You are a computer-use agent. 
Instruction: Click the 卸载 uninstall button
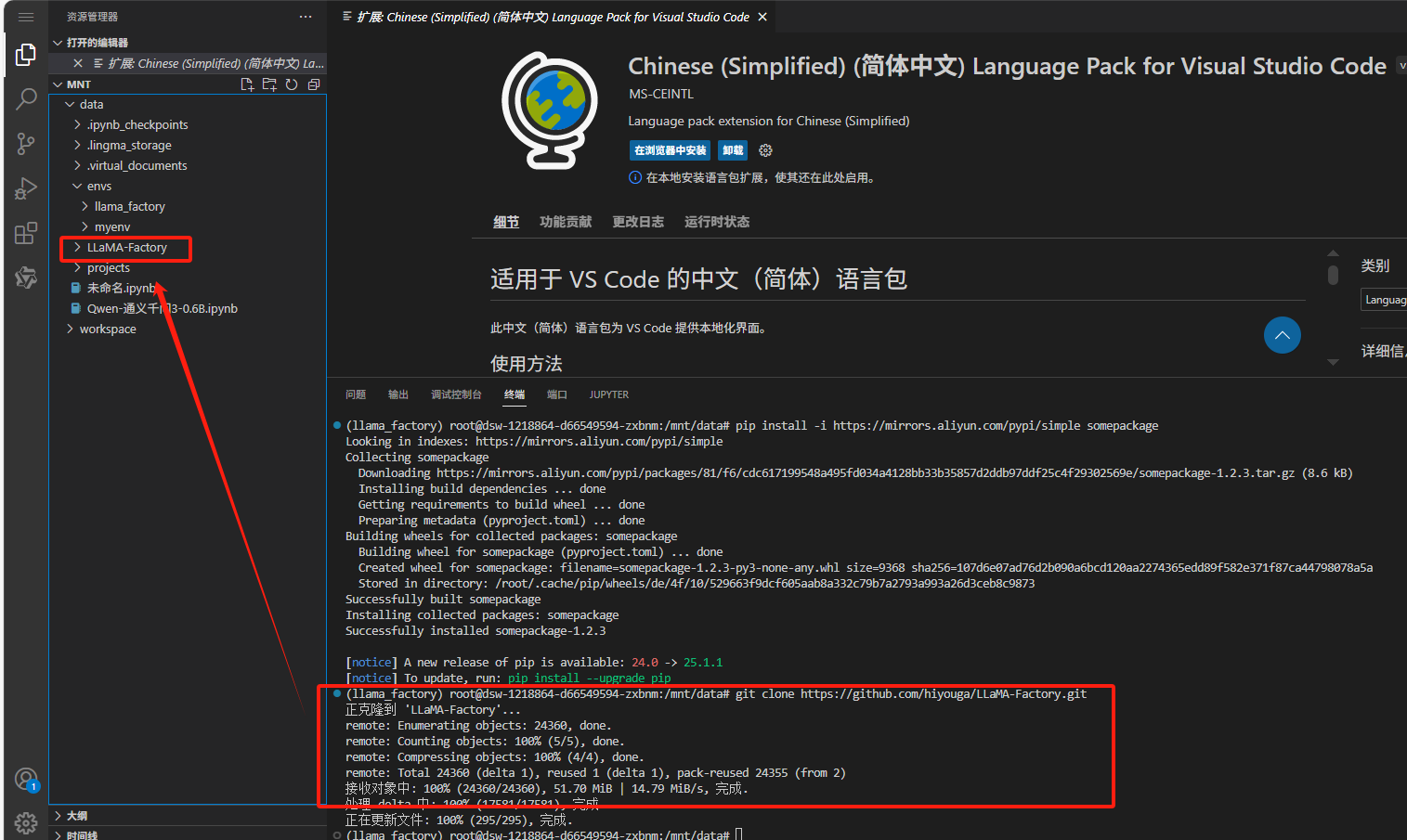click(733, 150)
